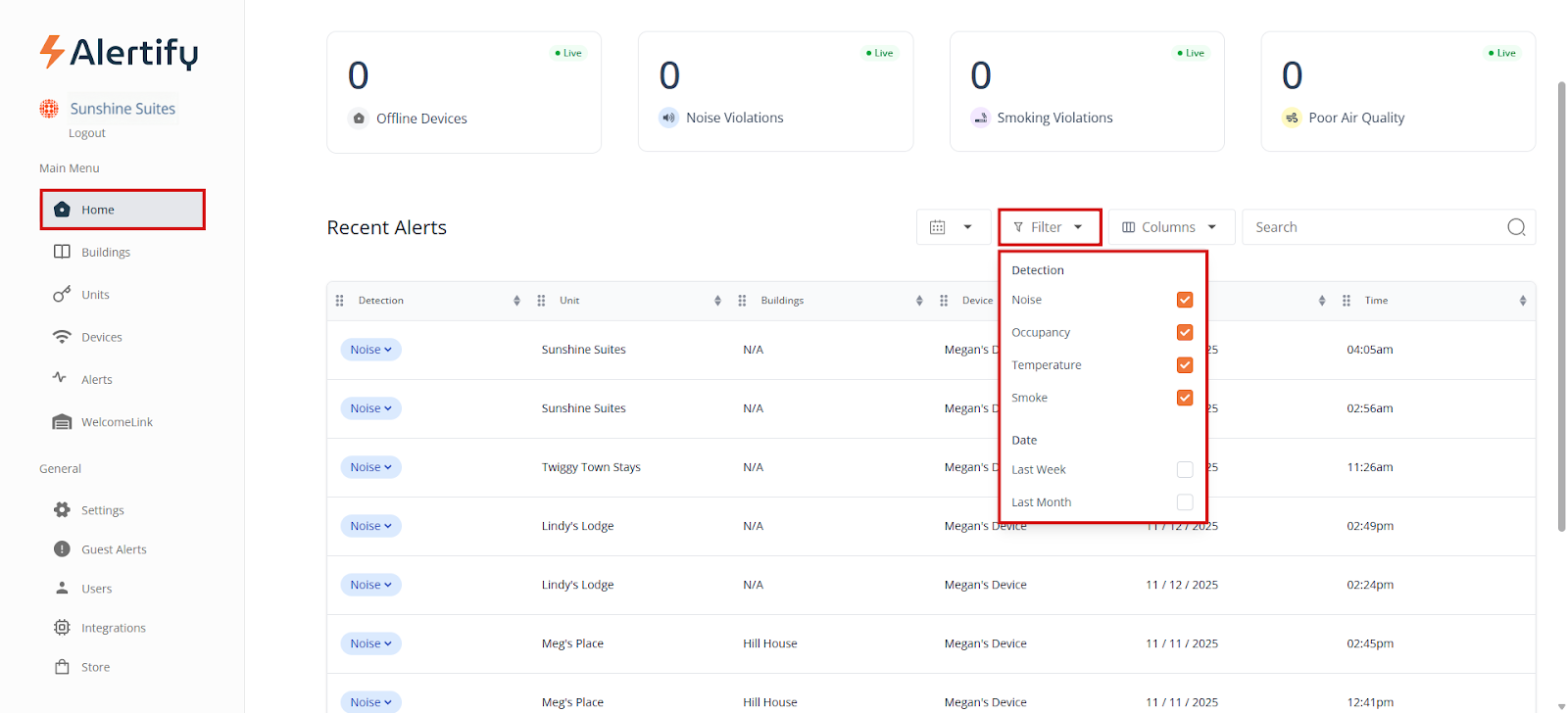Click into the Search input field

[x=1372, y=227]
